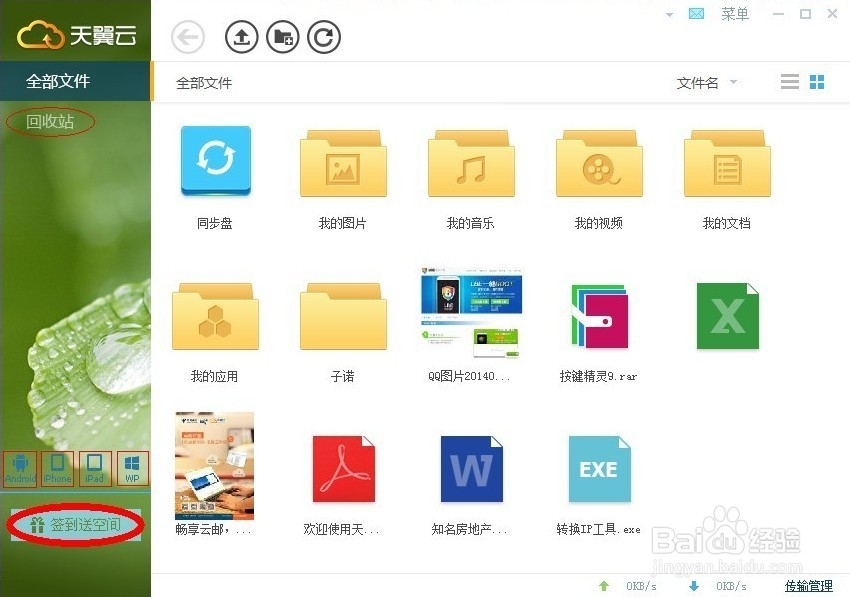Image resolution: width=850 pixels, height=597 pixels.
Task: Click the upload speed indicator
Action: (627, 586)
